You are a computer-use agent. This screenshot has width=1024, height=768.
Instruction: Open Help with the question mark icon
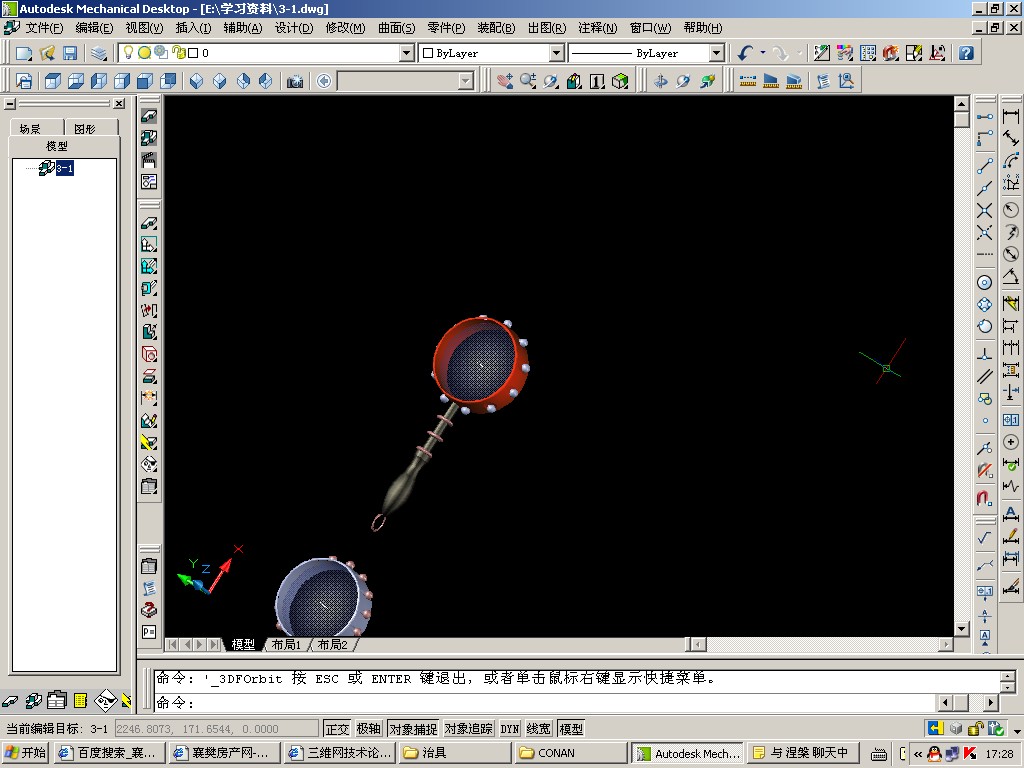point(967,54)
